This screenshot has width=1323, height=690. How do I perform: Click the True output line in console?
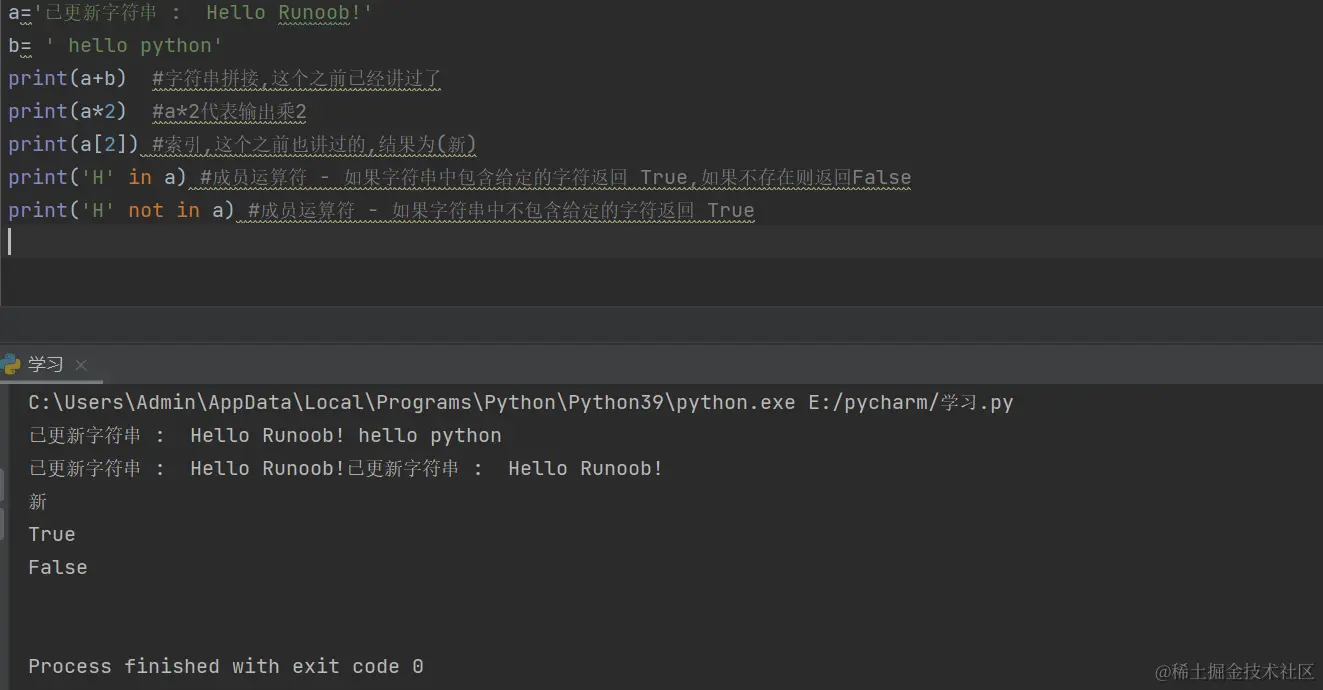52,535
